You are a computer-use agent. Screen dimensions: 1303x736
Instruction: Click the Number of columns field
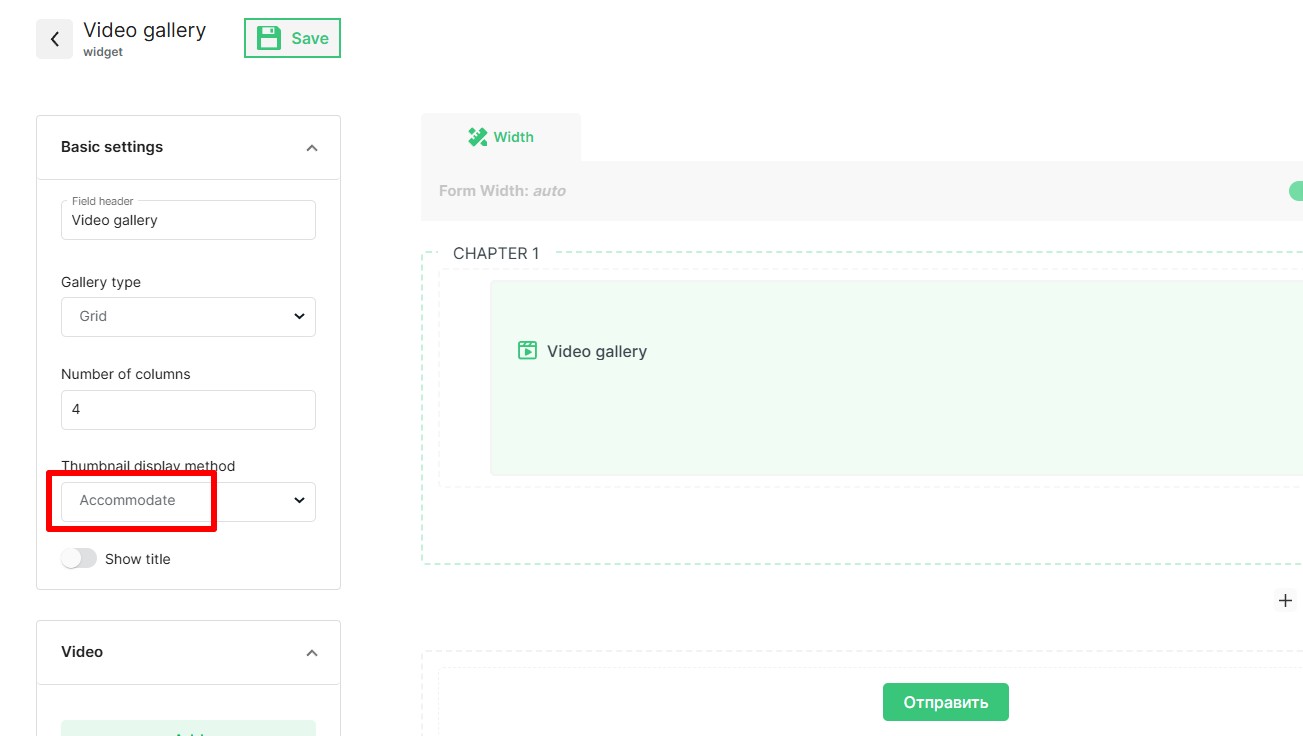188,410
